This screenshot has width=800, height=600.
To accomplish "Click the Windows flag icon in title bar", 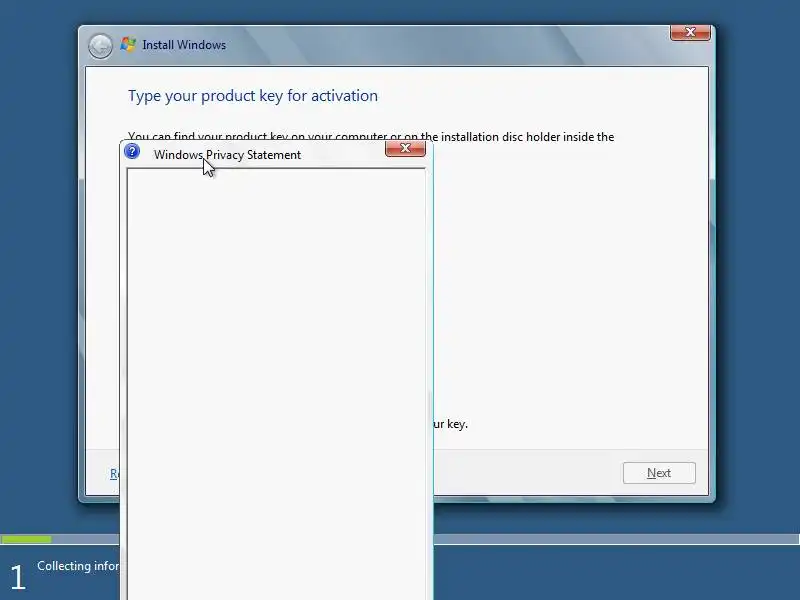I will (128, 44).
